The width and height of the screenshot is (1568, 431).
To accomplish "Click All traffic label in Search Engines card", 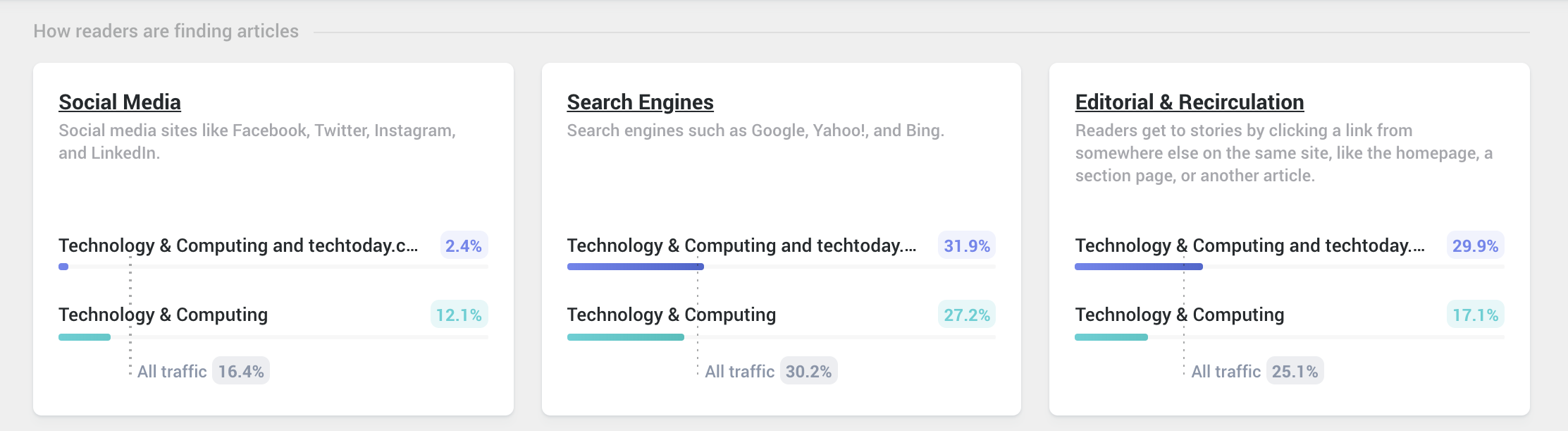I will pos(739,371).
